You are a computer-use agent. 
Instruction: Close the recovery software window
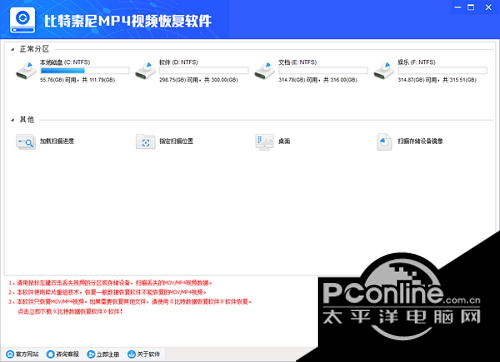[488, 7]
